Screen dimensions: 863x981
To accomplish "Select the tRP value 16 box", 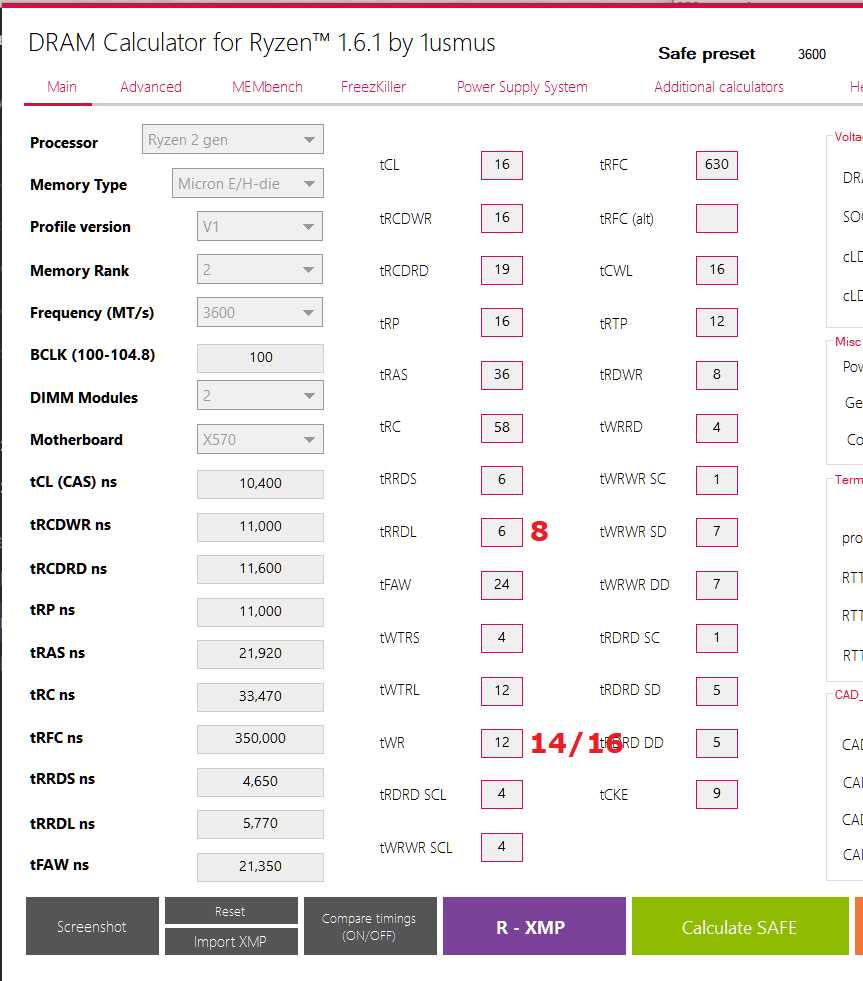I will pyautogui.click(x=502, y=322).
